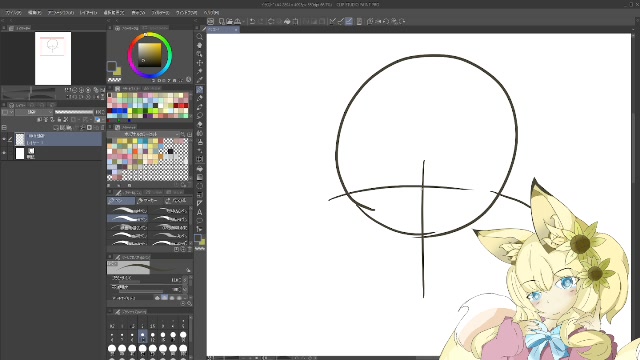640x360 pixels.
Task: Open the Layer panel menu icon
Action: click(x=4, y=105)
